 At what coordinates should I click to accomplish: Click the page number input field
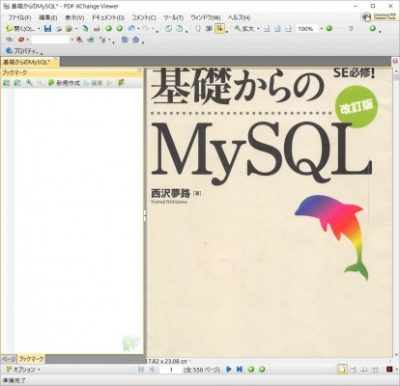[171, 370]
